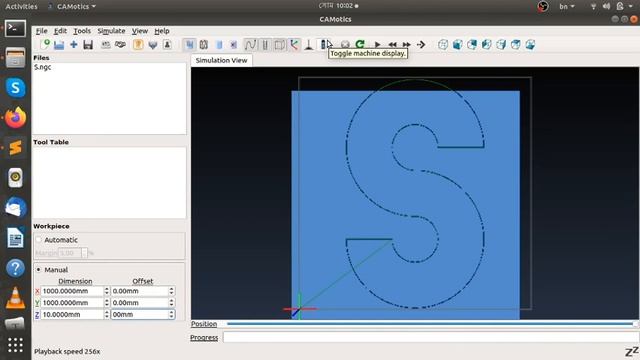Click the green rerun simulation icon

click(x=360, y=44)
